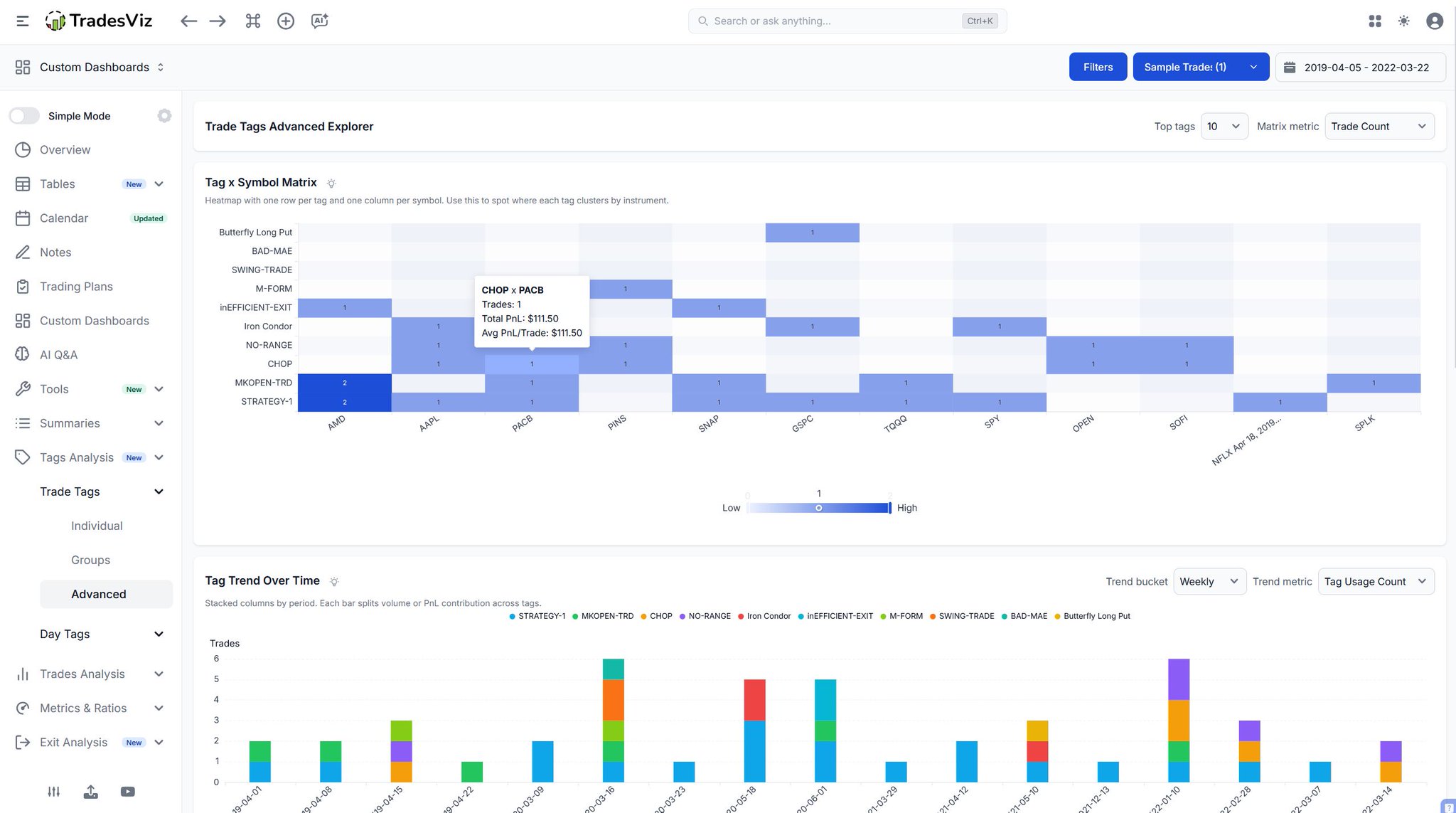Open the user account avatar
The image size is (1456, 813).
pyautogui.click(x=1435, y=21)
